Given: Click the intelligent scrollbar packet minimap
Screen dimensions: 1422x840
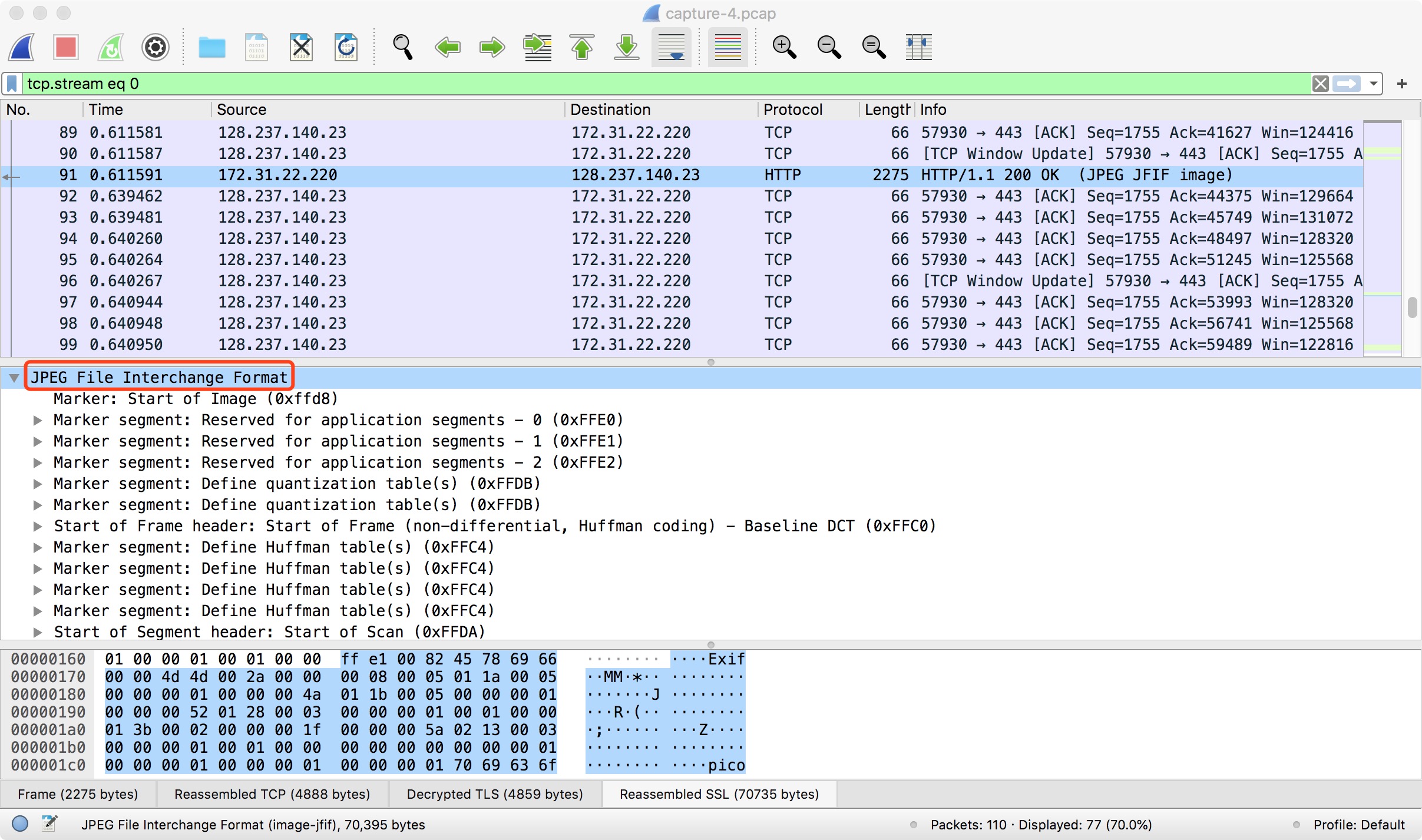Looking at the screenshot, I should [x=1382, y=239].
